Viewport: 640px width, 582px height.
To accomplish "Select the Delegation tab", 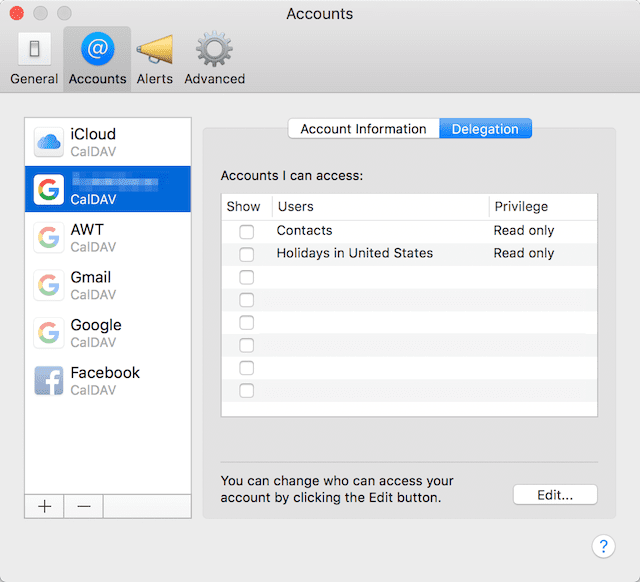I will click(485, 129).
